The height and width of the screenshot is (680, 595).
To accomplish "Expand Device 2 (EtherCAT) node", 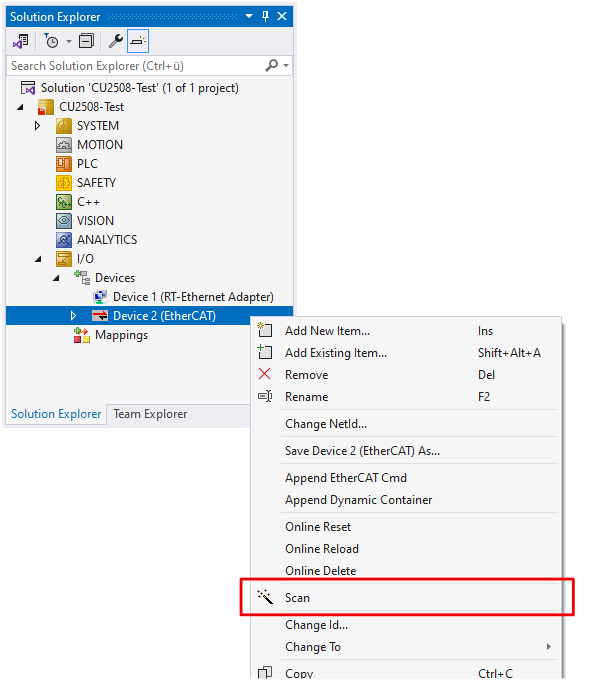I will pyautogui.click(x=73, y=316).
